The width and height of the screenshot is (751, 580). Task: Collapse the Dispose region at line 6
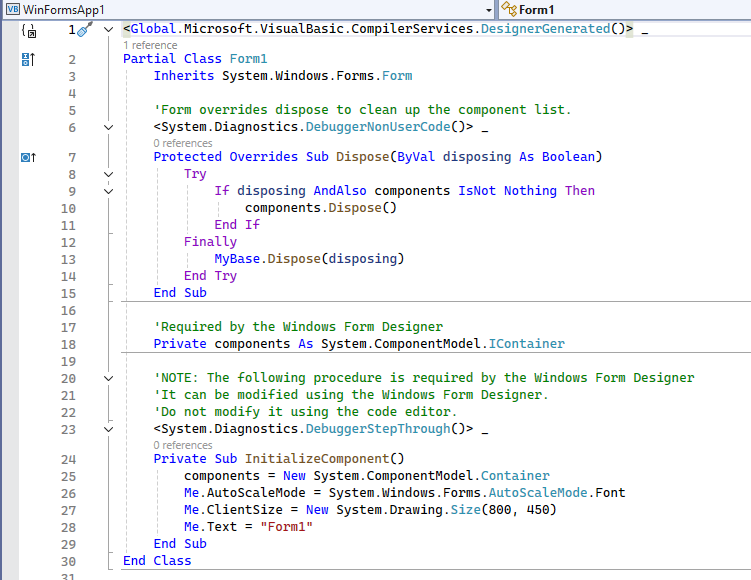[x=109, y=127]
